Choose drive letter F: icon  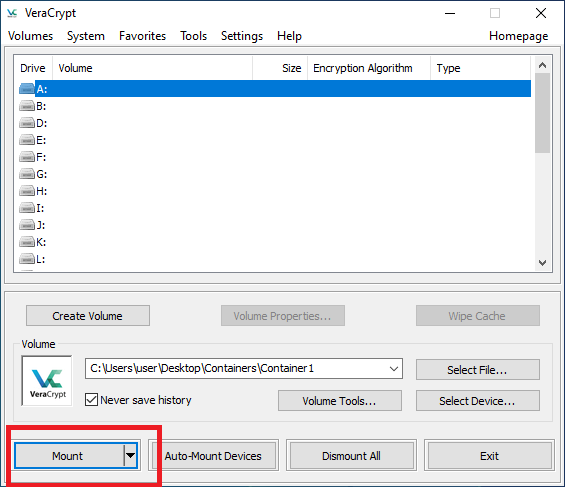point(27,157)
